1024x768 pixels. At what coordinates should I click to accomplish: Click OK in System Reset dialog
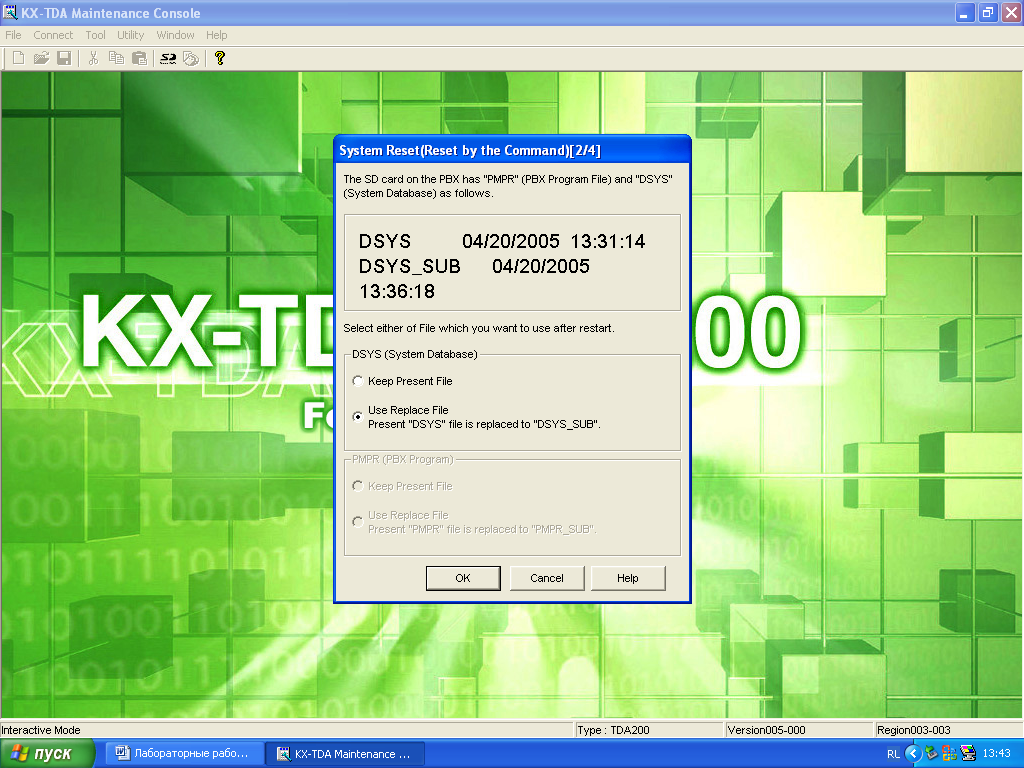click(463, 578)
